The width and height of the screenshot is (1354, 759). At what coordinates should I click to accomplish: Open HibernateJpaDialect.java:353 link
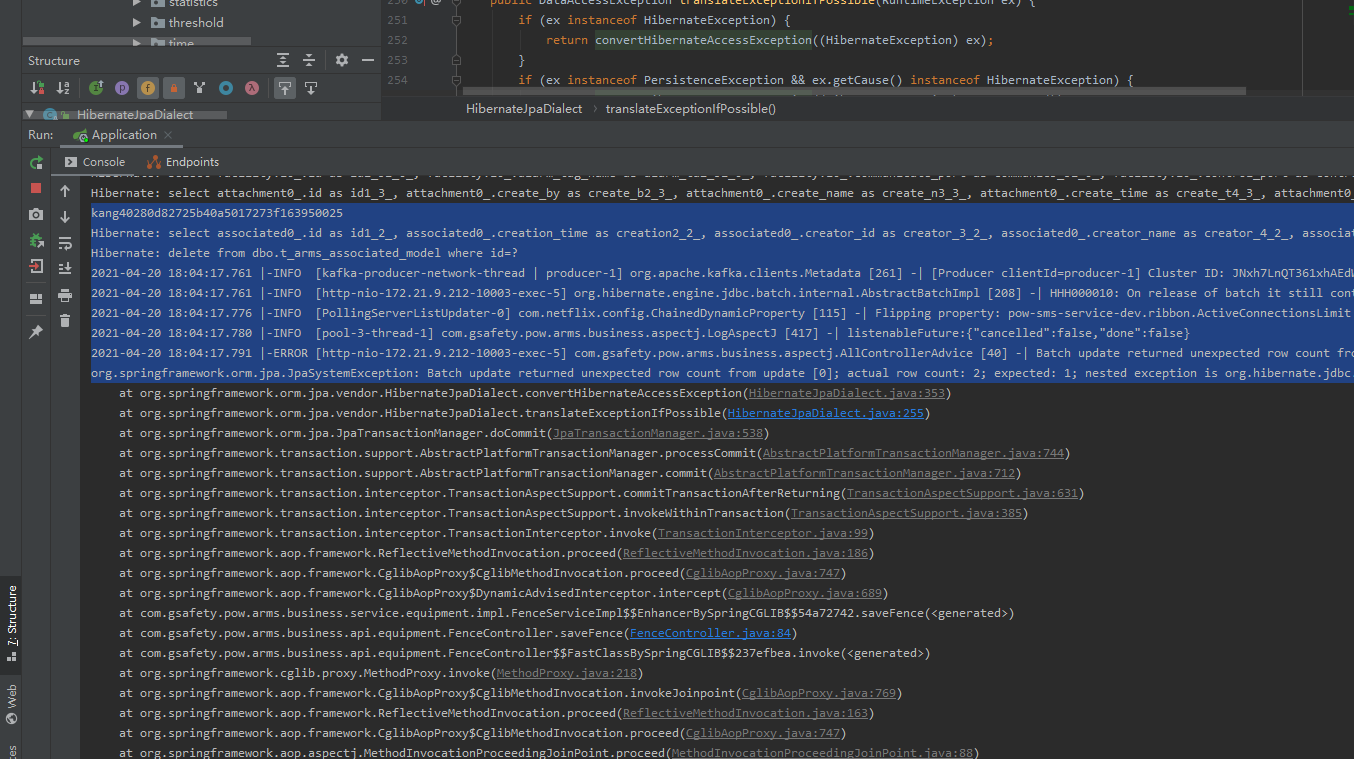tap(846, 393)
